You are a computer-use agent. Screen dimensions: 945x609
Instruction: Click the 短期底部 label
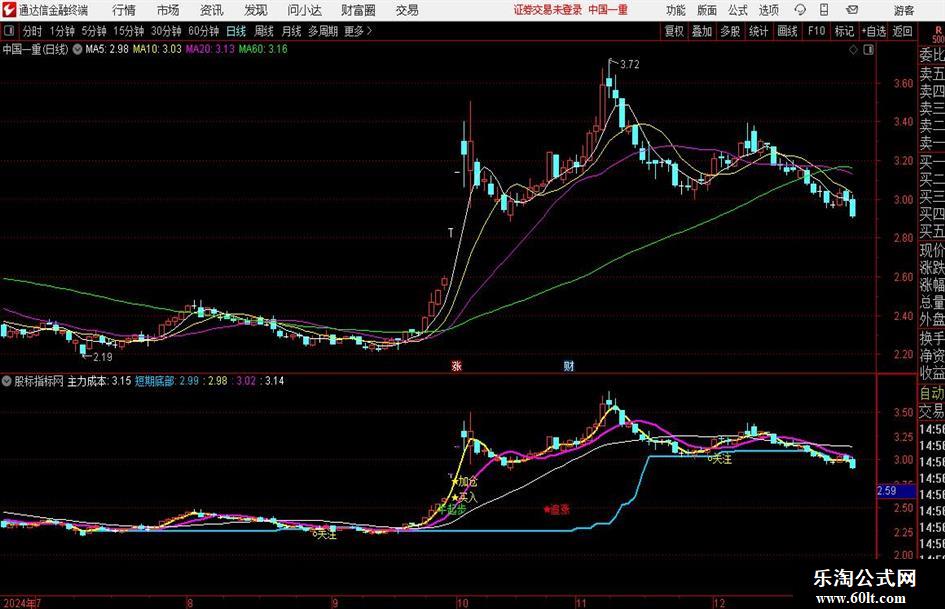[x=154, y=381]
